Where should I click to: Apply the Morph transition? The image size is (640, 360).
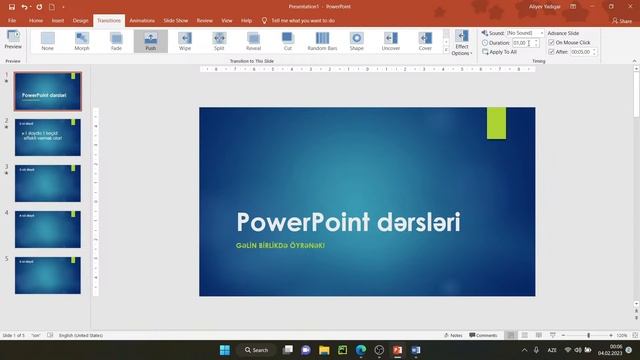pyautogui.click(x=82, y=41)
